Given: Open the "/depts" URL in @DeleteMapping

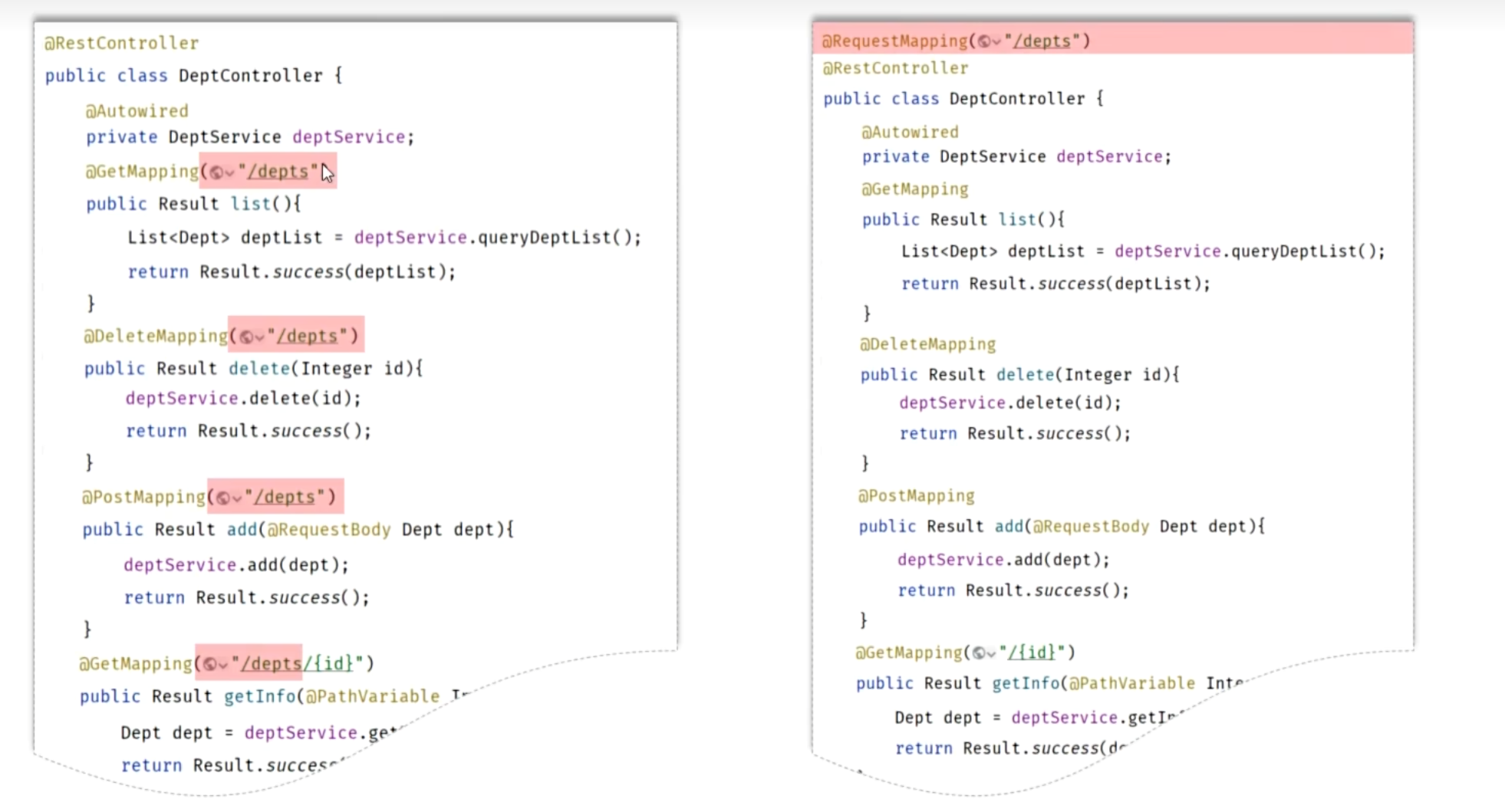Looking at the screenshot, I should pyautogui.click(x=307, y=337).
